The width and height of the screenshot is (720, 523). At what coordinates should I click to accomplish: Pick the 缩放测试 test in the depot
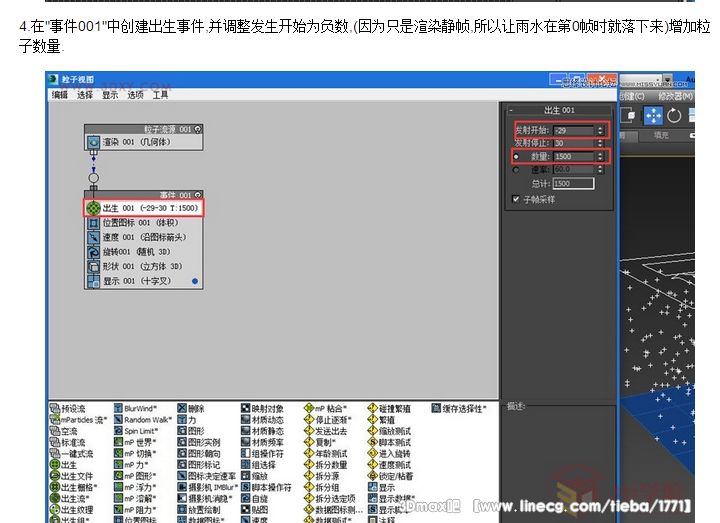(x=389, y=431)
